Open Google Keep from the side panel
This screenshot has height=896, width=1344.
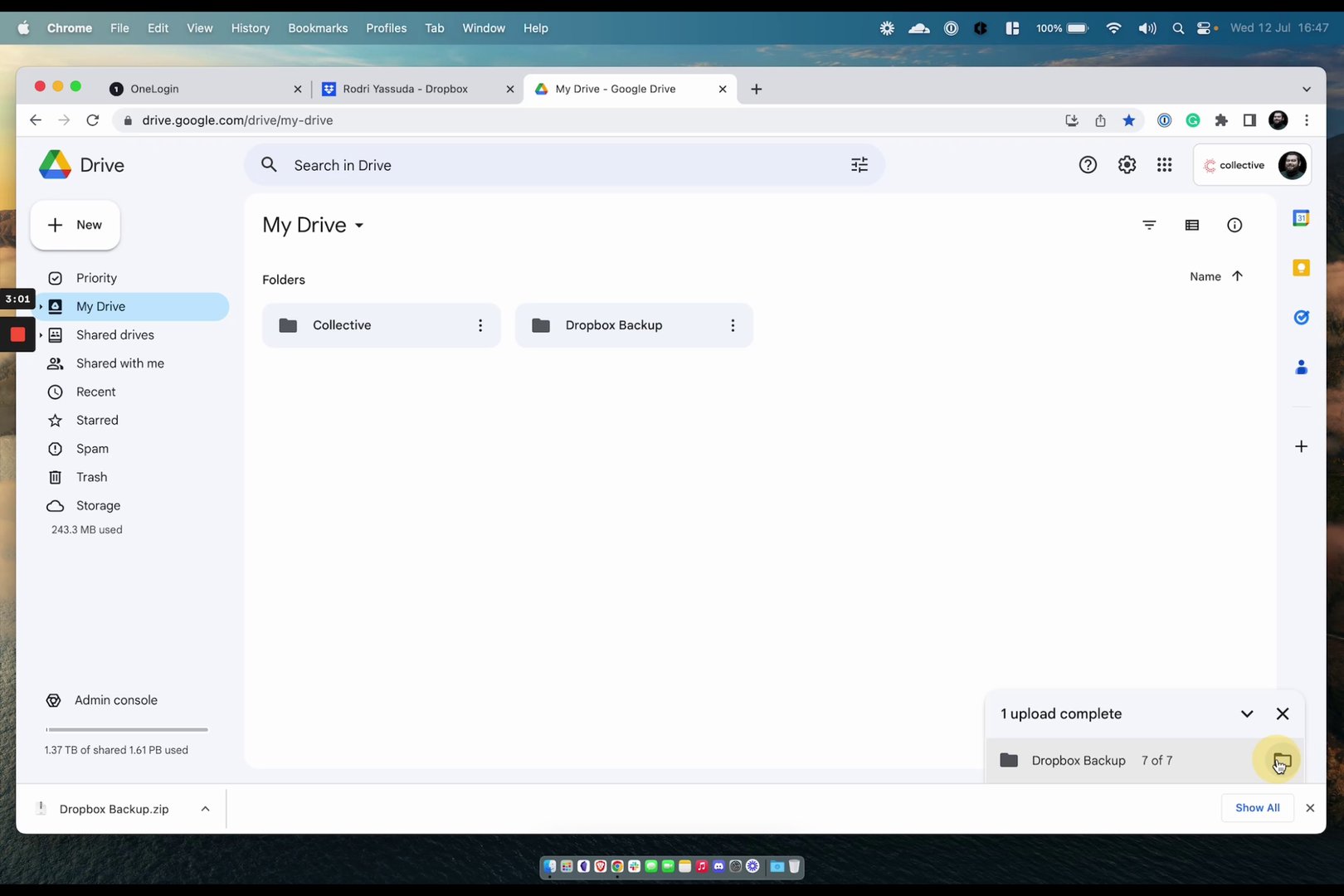pyautogui.click(x=1301, y=267)
